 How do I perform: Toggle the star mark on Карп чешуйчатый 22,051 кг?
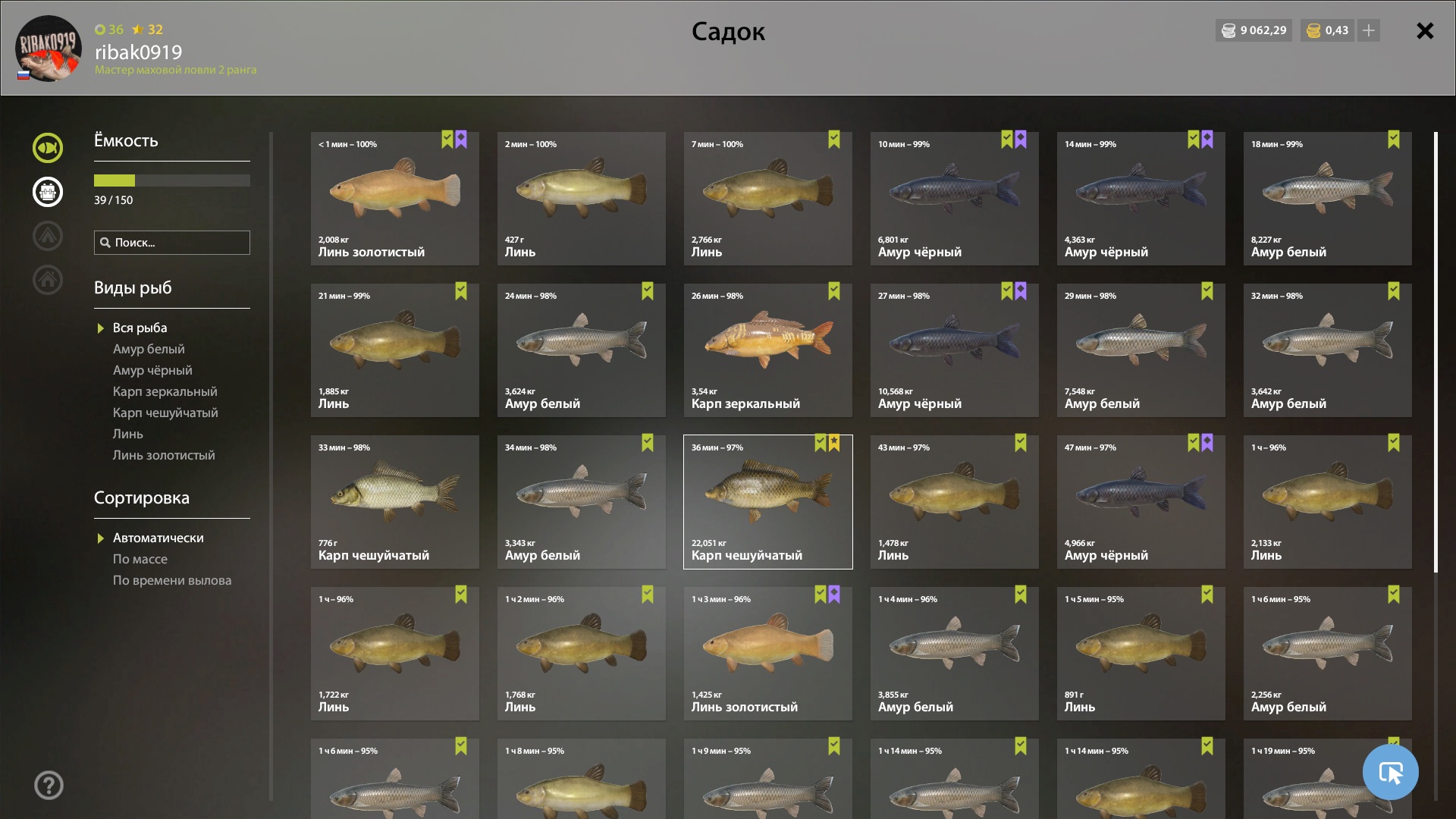point(834,443)
